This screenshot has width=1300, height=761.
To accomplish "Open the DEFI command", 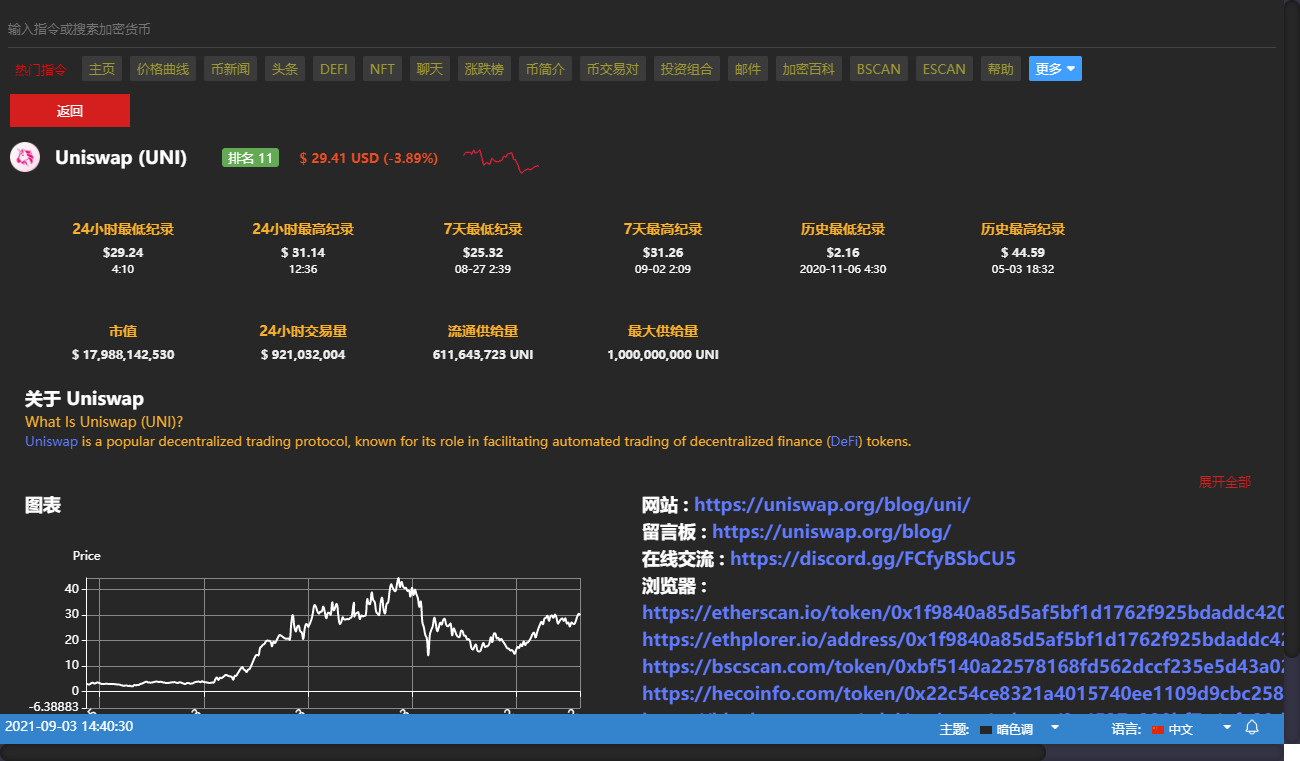I will [x=334, y=69].
